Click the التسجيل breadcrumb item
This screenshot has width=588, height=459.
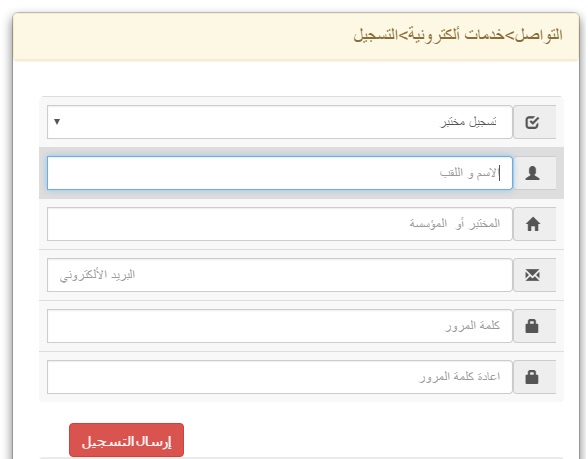(375, 35)
